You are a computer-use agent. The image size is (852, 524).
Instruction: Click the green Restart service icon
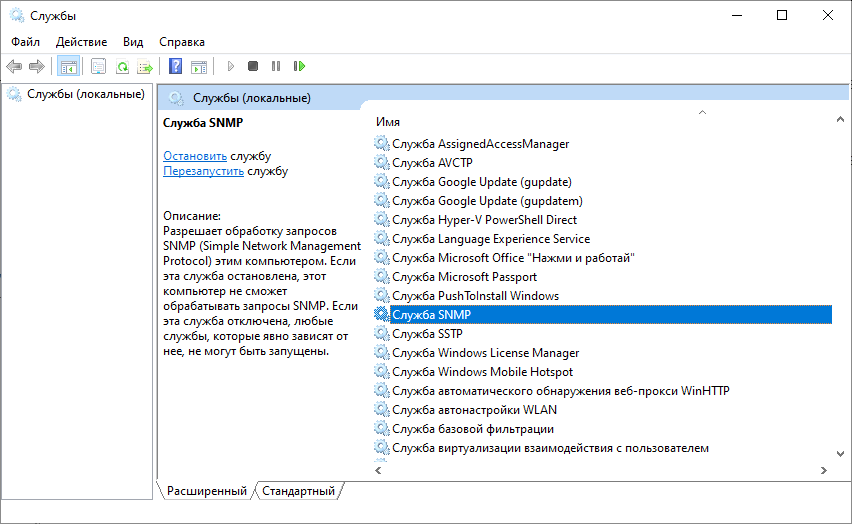coord(299,67)
